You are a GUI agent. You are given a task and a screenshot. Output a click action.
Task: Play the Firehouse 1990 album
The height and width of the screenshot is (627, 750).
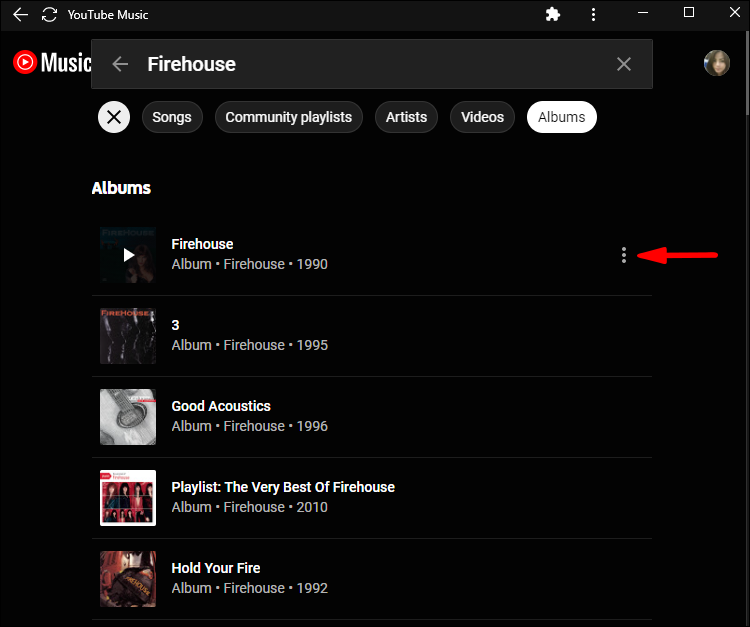pos(128,255)
